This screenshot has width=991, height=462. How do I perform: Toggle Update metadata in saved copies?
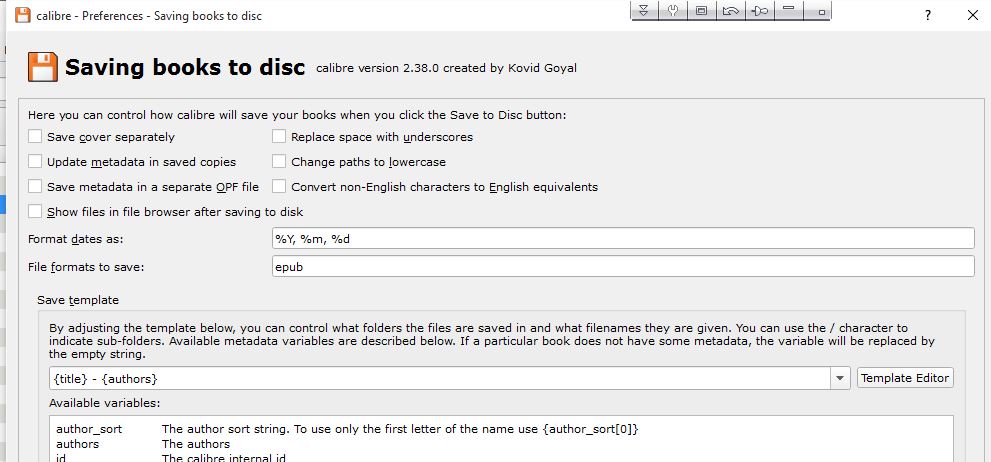(x=36, y=162)
